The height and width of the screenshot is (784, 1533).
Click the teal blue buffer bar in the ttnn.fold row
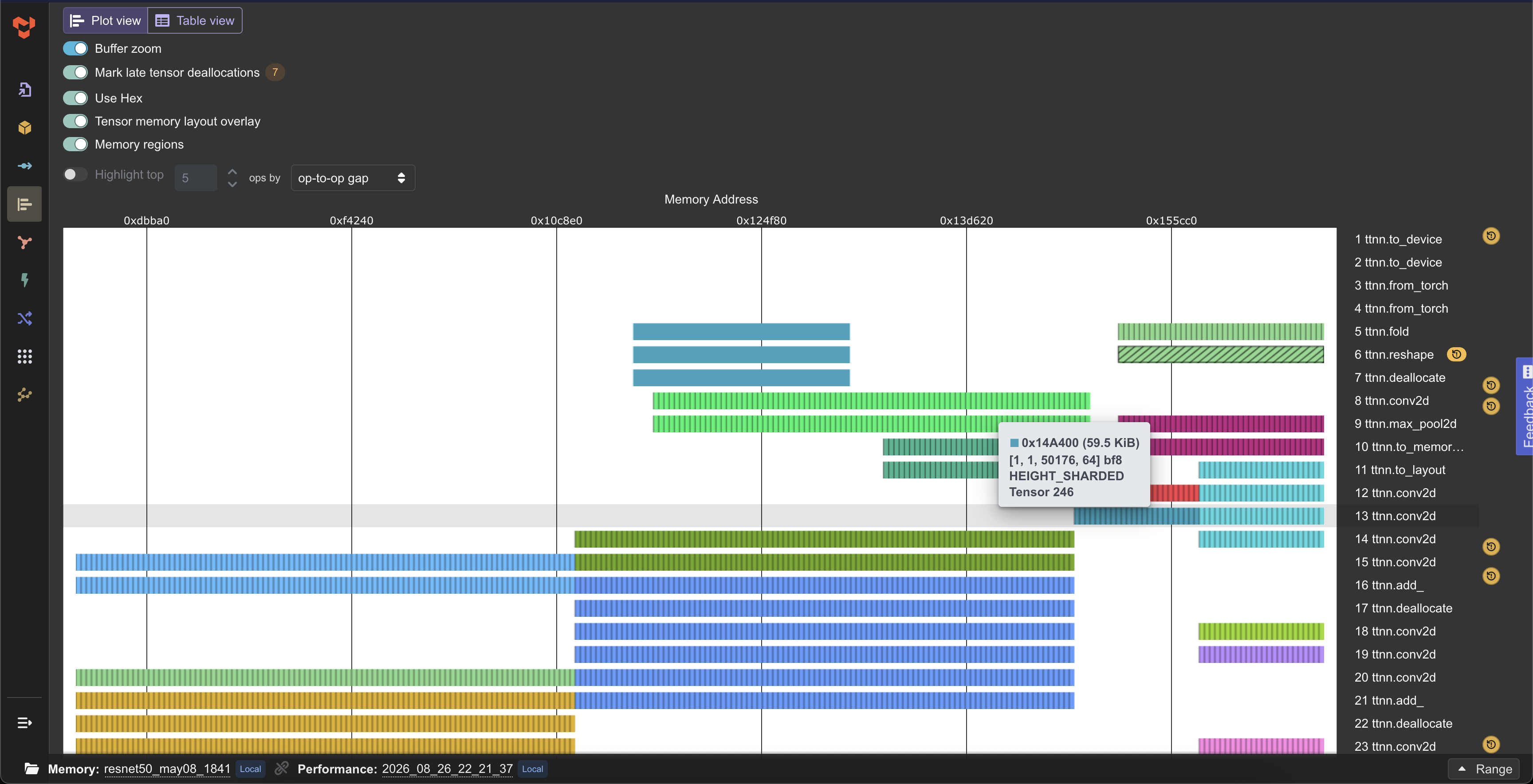[x=741, y=331]
